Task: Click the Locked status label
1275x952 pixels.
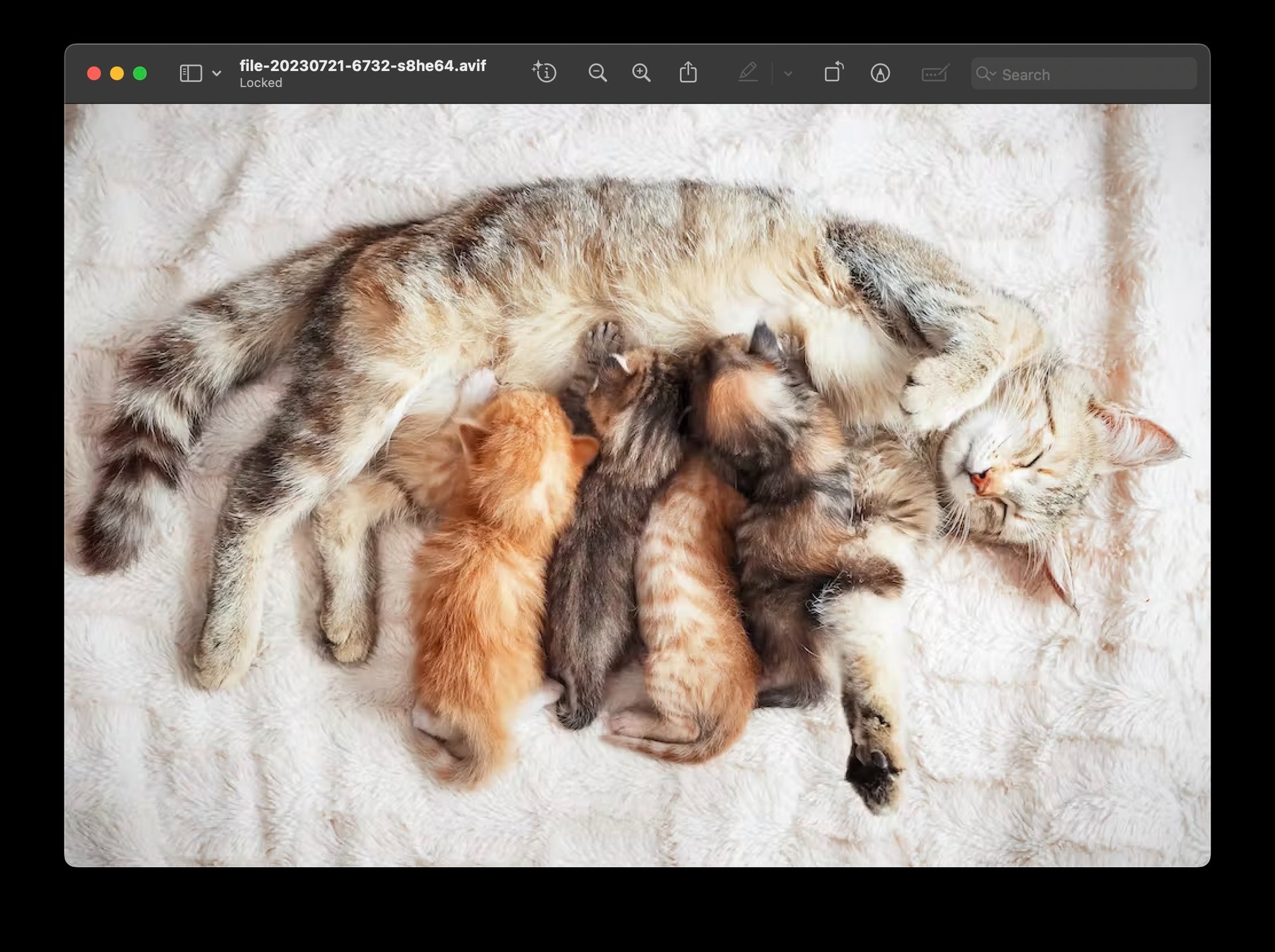Action: pyautogui.click(x=261, y=83)
